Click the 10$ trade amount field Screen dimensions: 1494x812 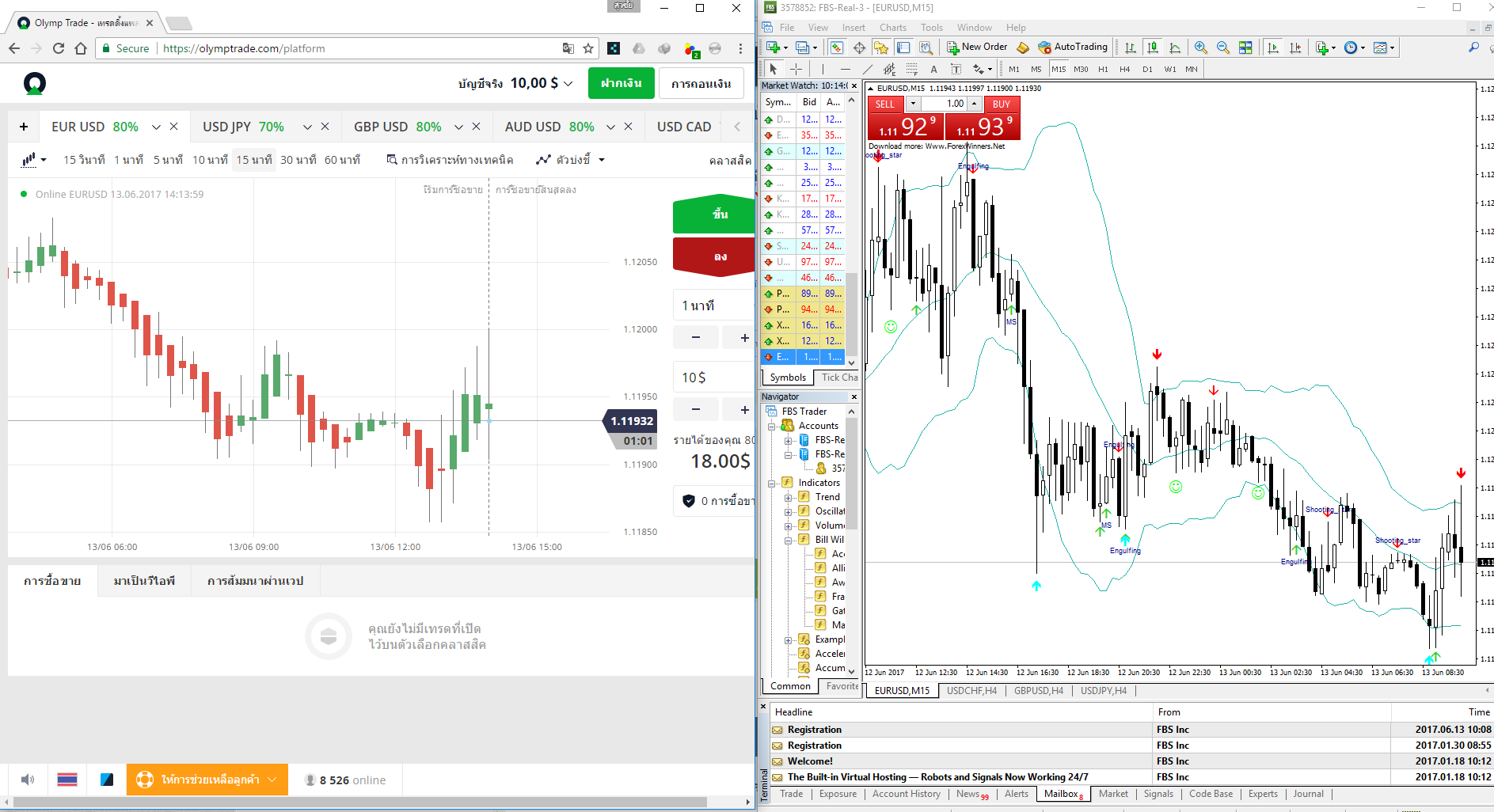(x=714, y=378)
